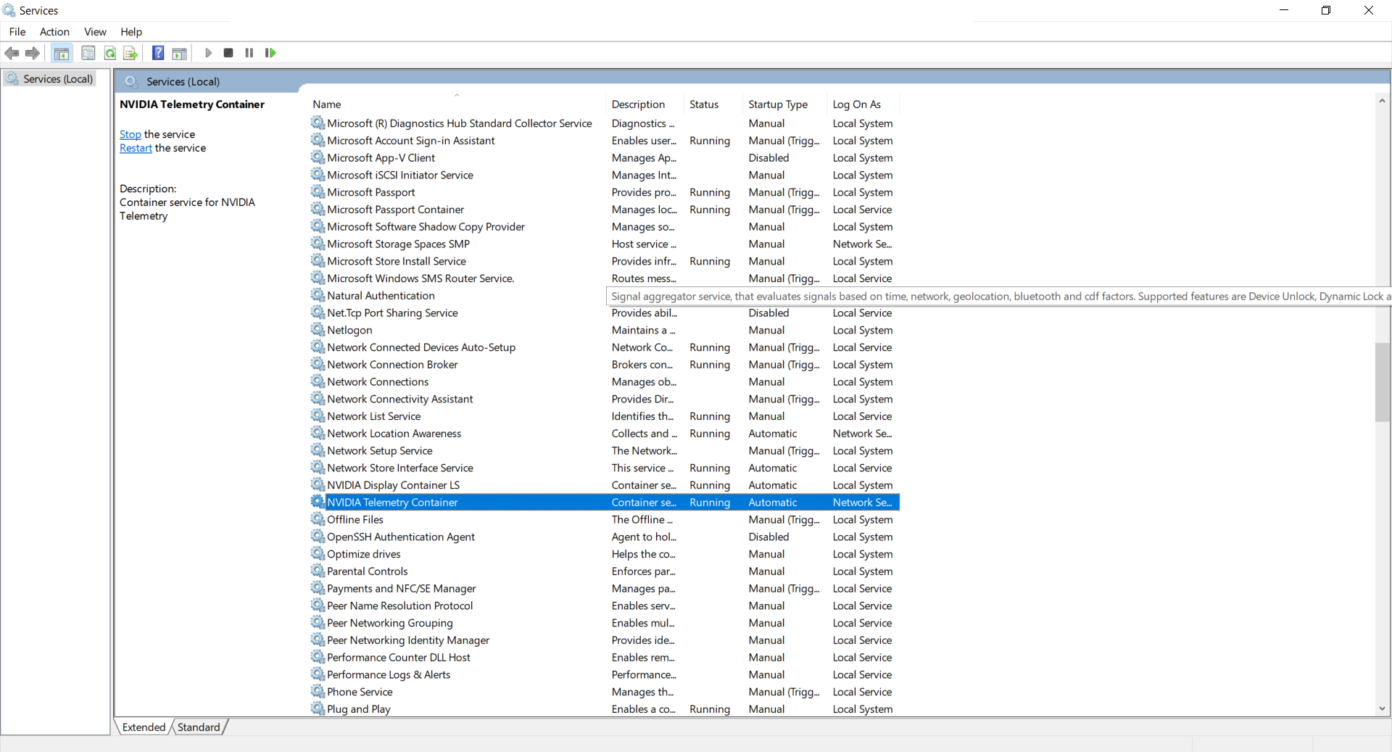Screen dimensions: 1392x752
Task: Open the Action menu
Action: pos(55,32)
